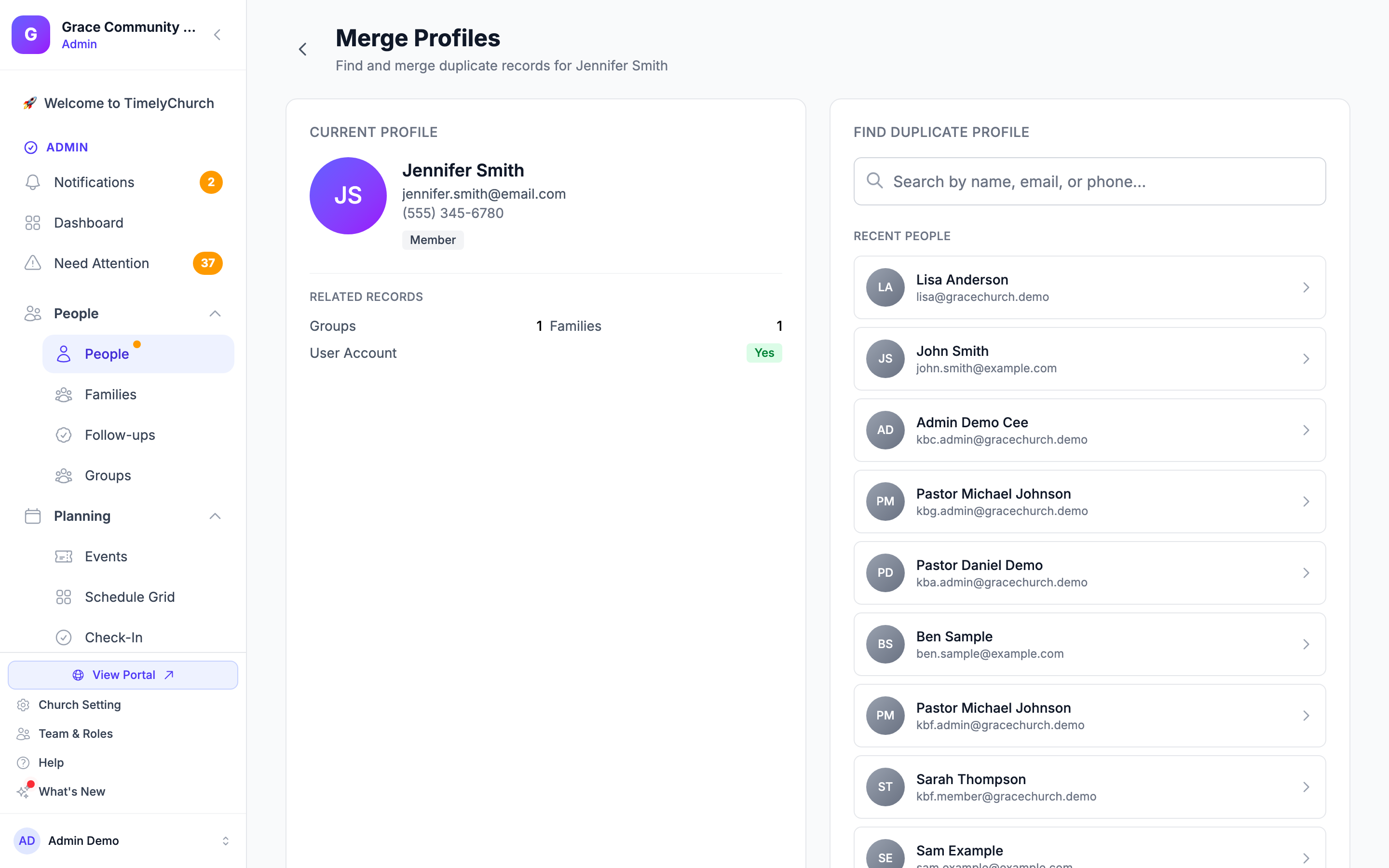Screen dimensions: 1389x868
Task: Click Welcome to TimelyChurch rocket link
Action: tap(119, 103)
